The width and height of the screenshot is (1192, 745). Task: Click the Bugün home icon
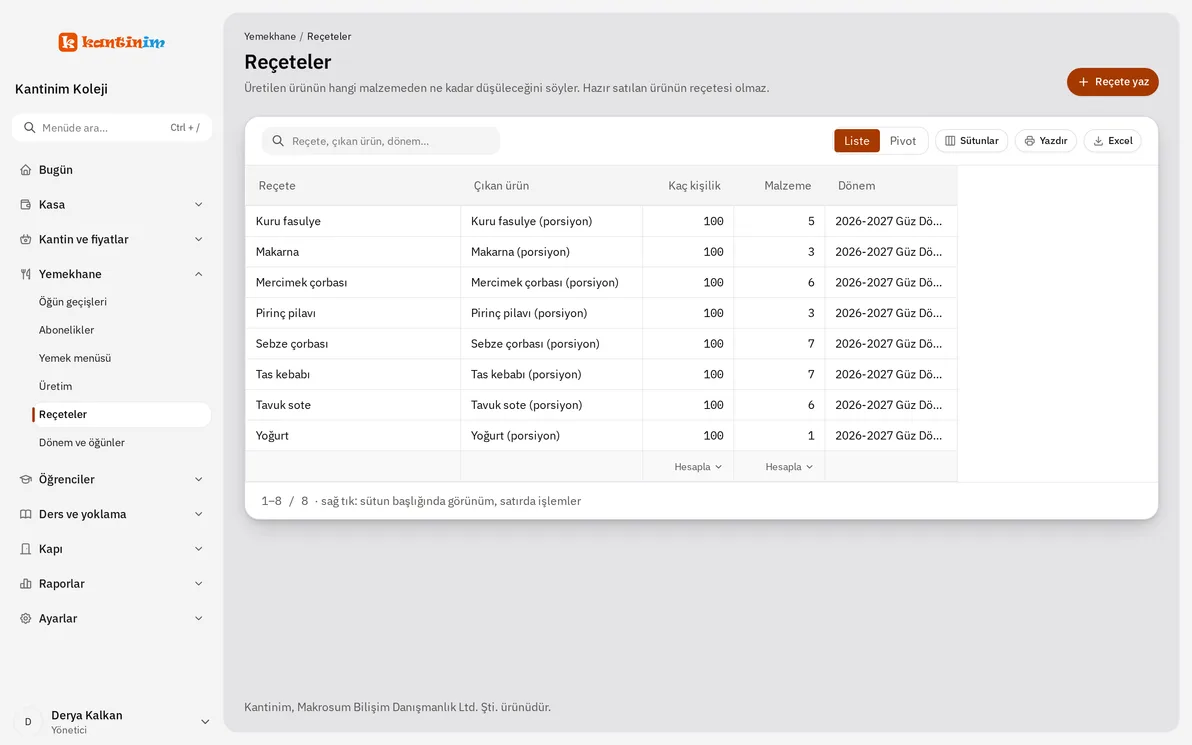pyautogui.click(x=25, y=170)
